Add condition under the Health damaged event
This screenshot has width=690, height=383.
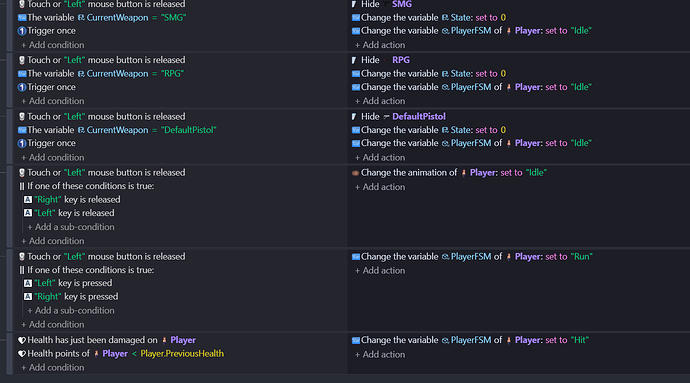pos(53,368)
